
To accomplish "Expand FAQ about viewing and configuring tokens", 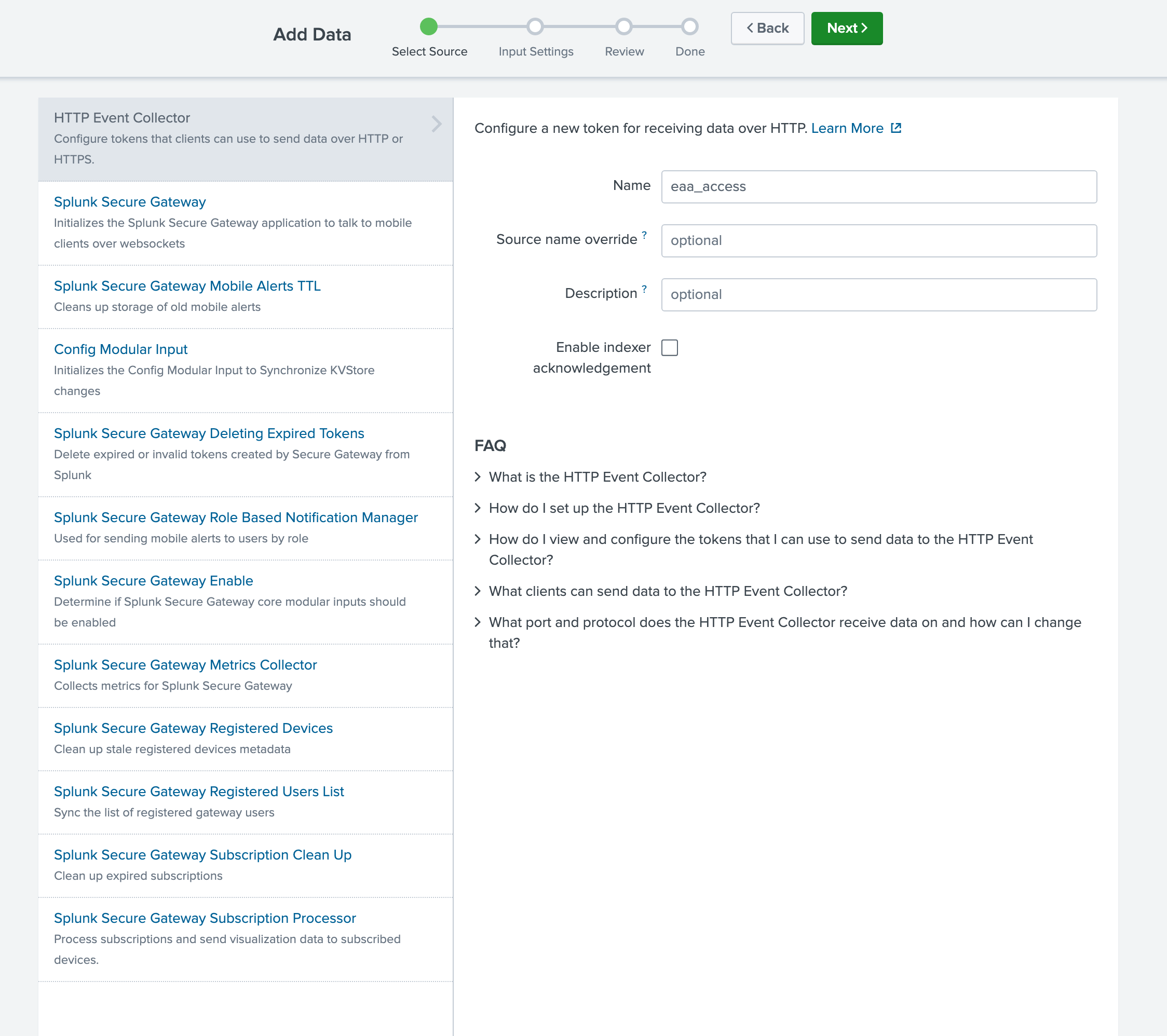I will [754, 550].
